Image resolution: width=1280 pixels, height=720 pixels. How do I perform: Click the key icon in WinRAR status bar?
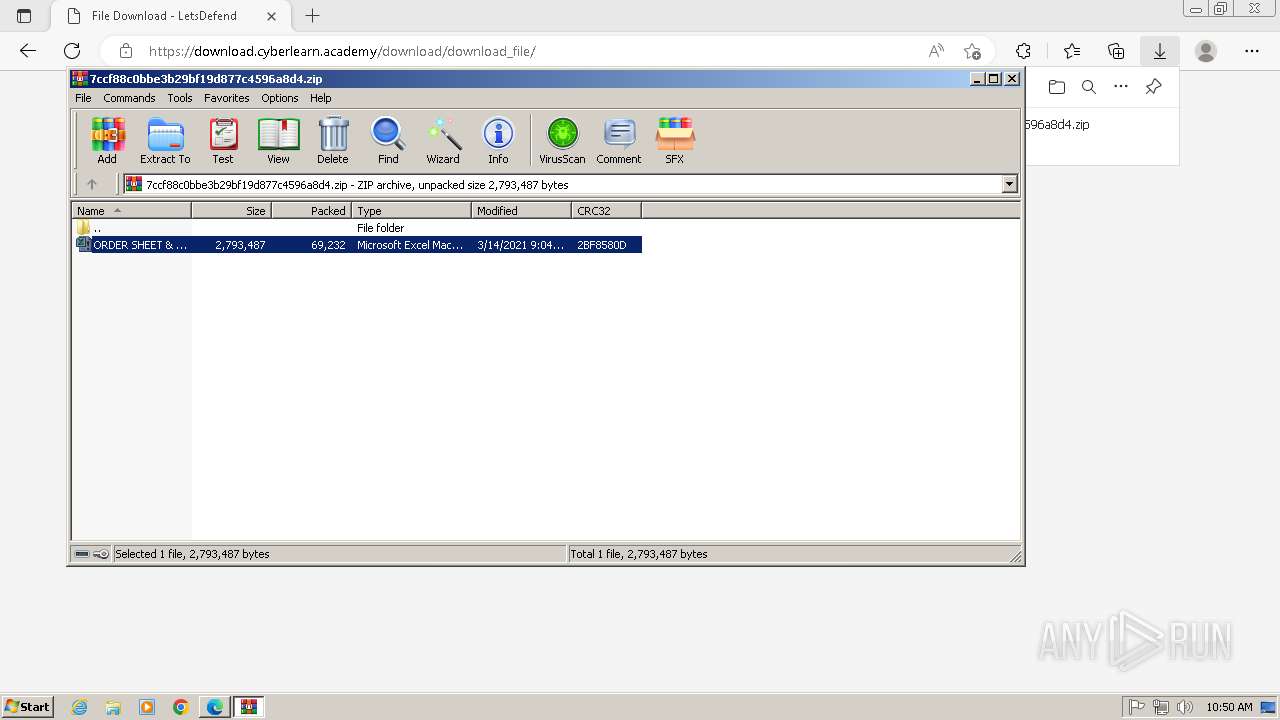[101, 554]
